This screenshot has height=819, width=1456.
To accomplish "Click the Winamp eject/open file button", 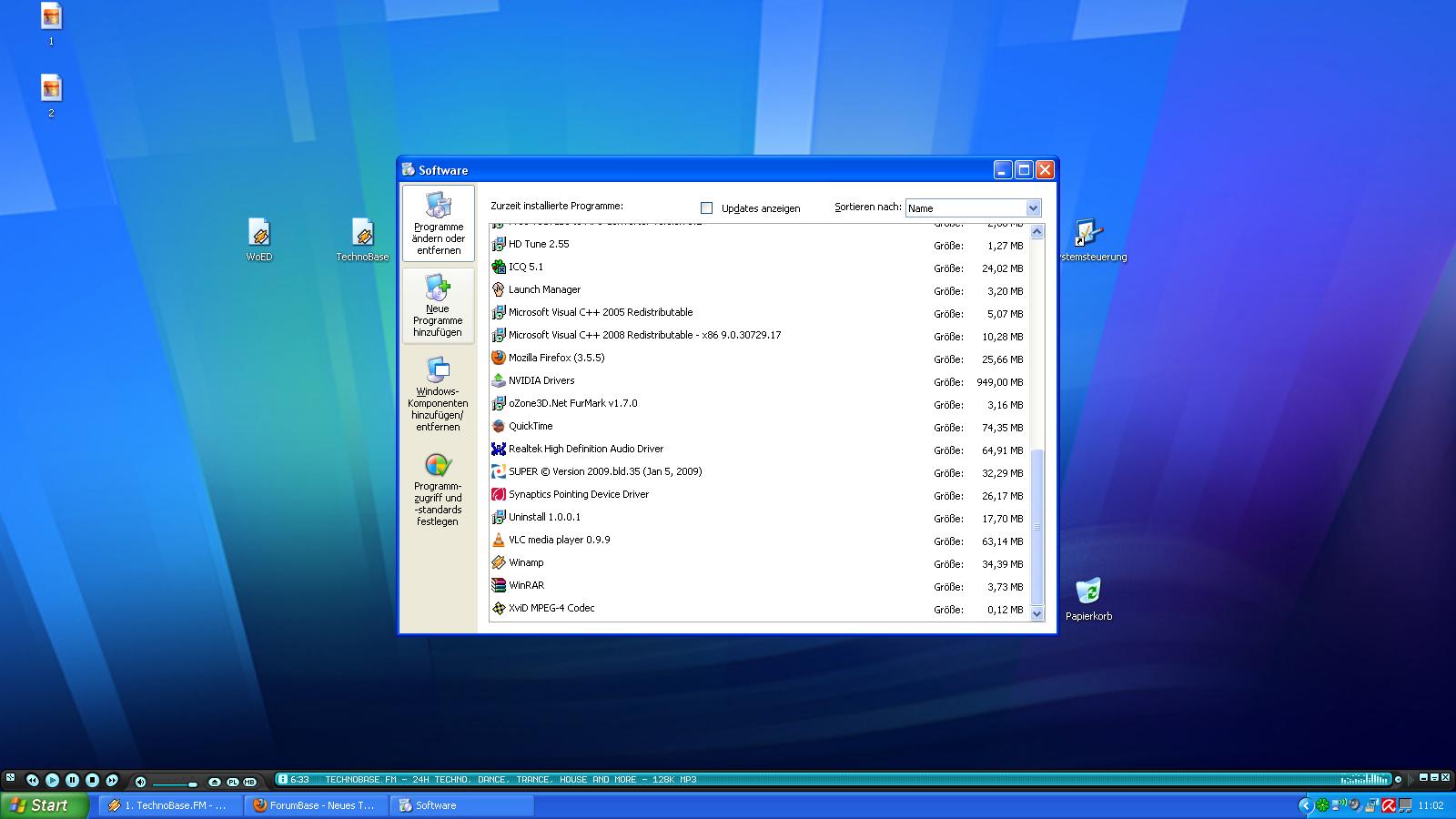I will (215, 782).
